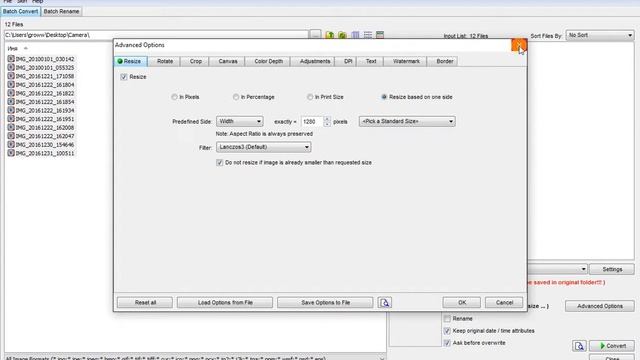Increase pixel value with up stepper arrow

click(327, 119)
